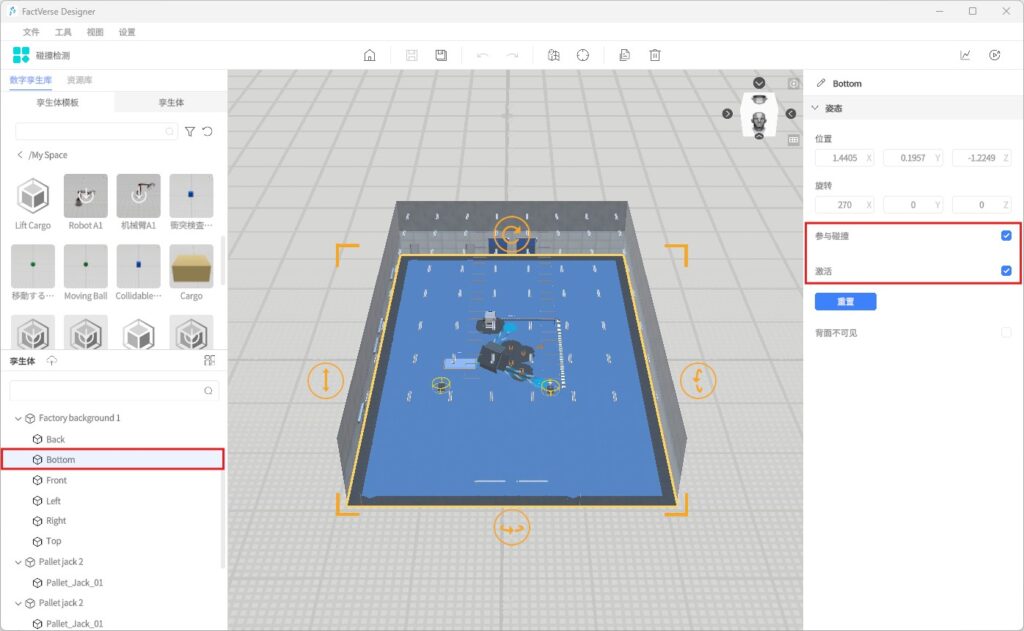
Task: Select the Cargo box template thumbnail
Action: coord(191,266)
